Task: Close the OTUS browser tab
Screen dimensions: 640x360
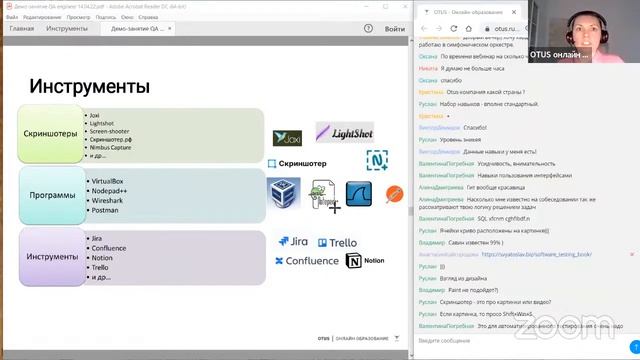Action: point(514,12)
